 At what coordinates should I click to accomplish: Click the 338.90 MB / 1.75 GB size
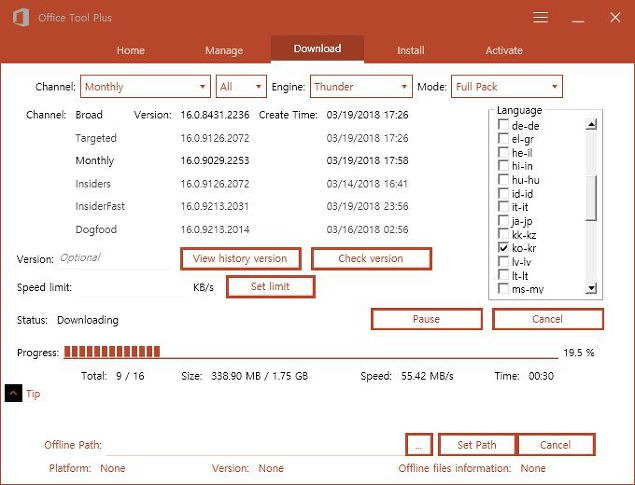point(260,376)
